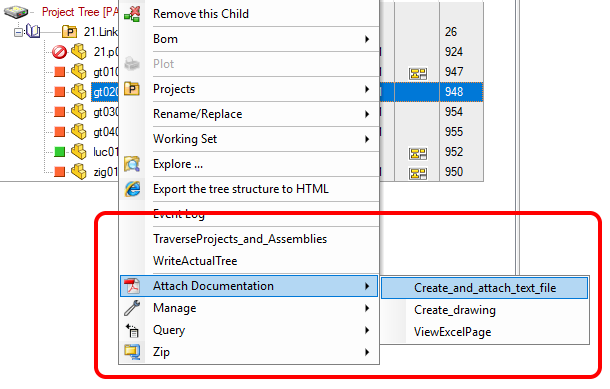The width and height of the screenshot is (610, 389).
Task: Click the Manage wrench icon
Action: point(132,308)
